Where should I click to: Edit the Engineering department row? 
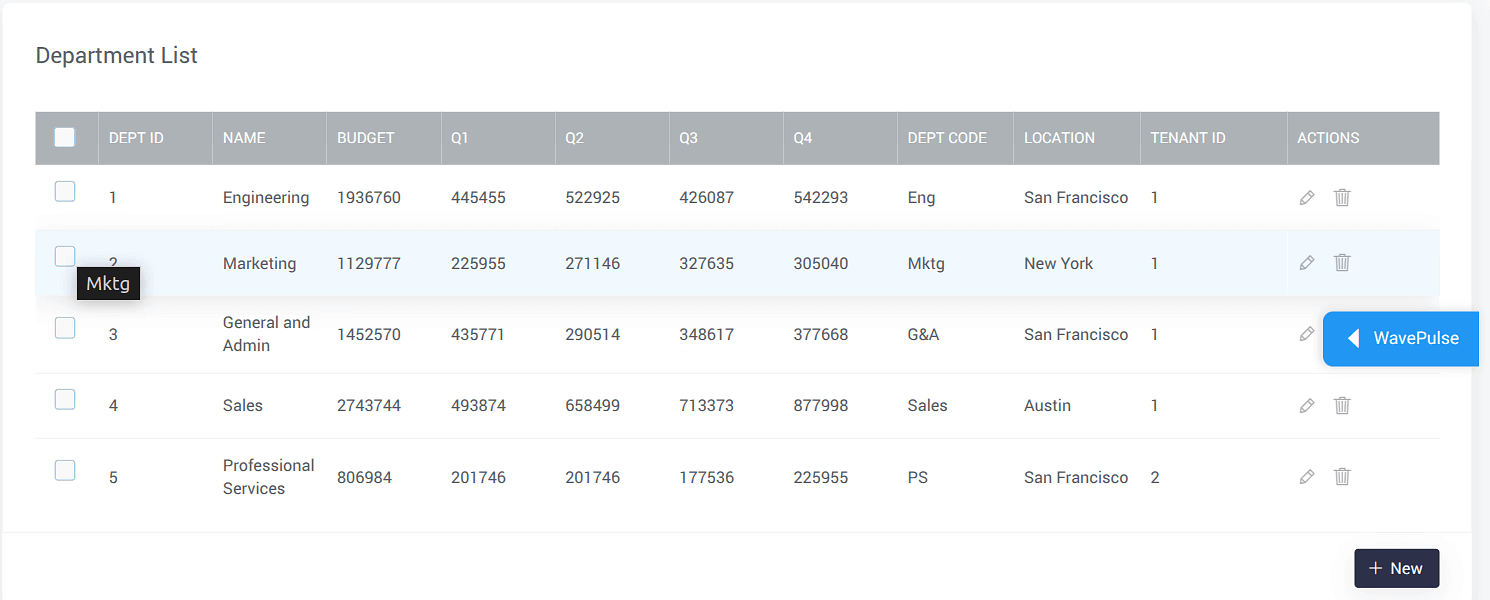pyautogui.click(x=1306, y=198)
